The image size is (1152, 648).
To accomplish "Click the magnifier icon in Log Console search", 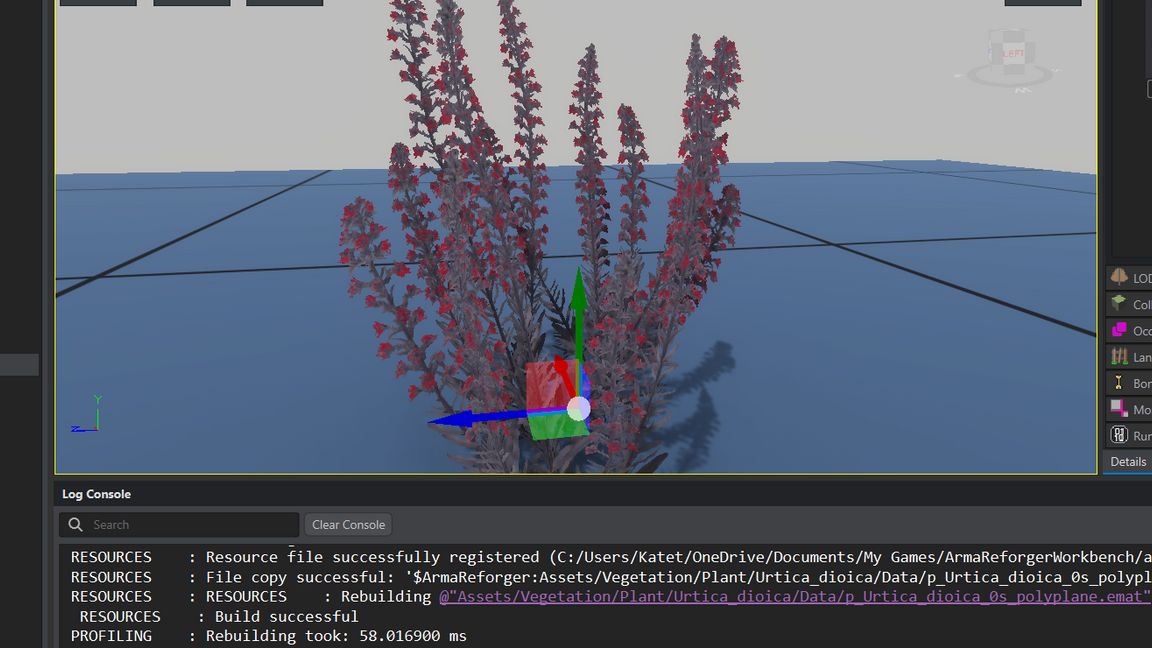I will point(75,524).
